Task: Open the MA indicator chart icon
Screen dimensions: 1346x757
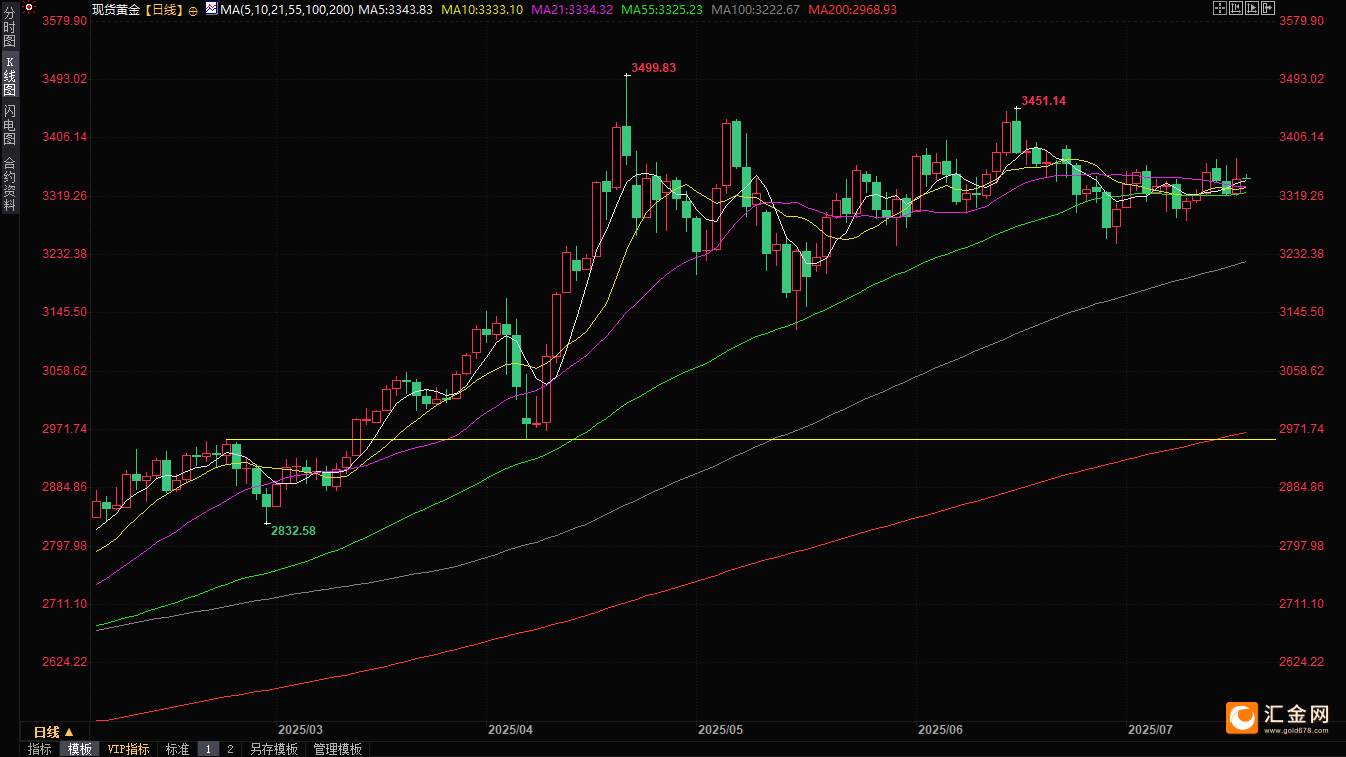Action: point(211,8)
